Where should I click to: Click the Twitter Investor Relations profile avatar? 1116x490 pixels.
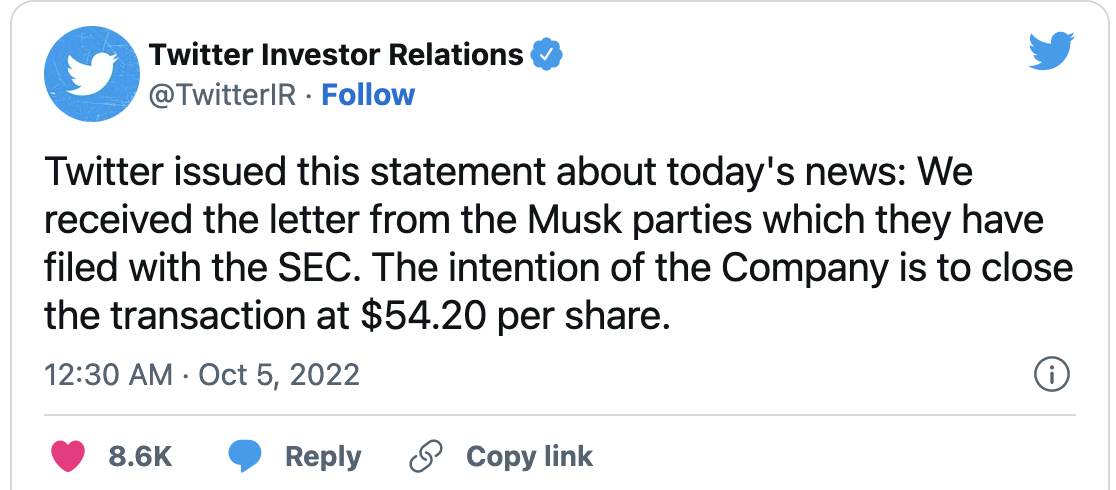tap(86, 77)
